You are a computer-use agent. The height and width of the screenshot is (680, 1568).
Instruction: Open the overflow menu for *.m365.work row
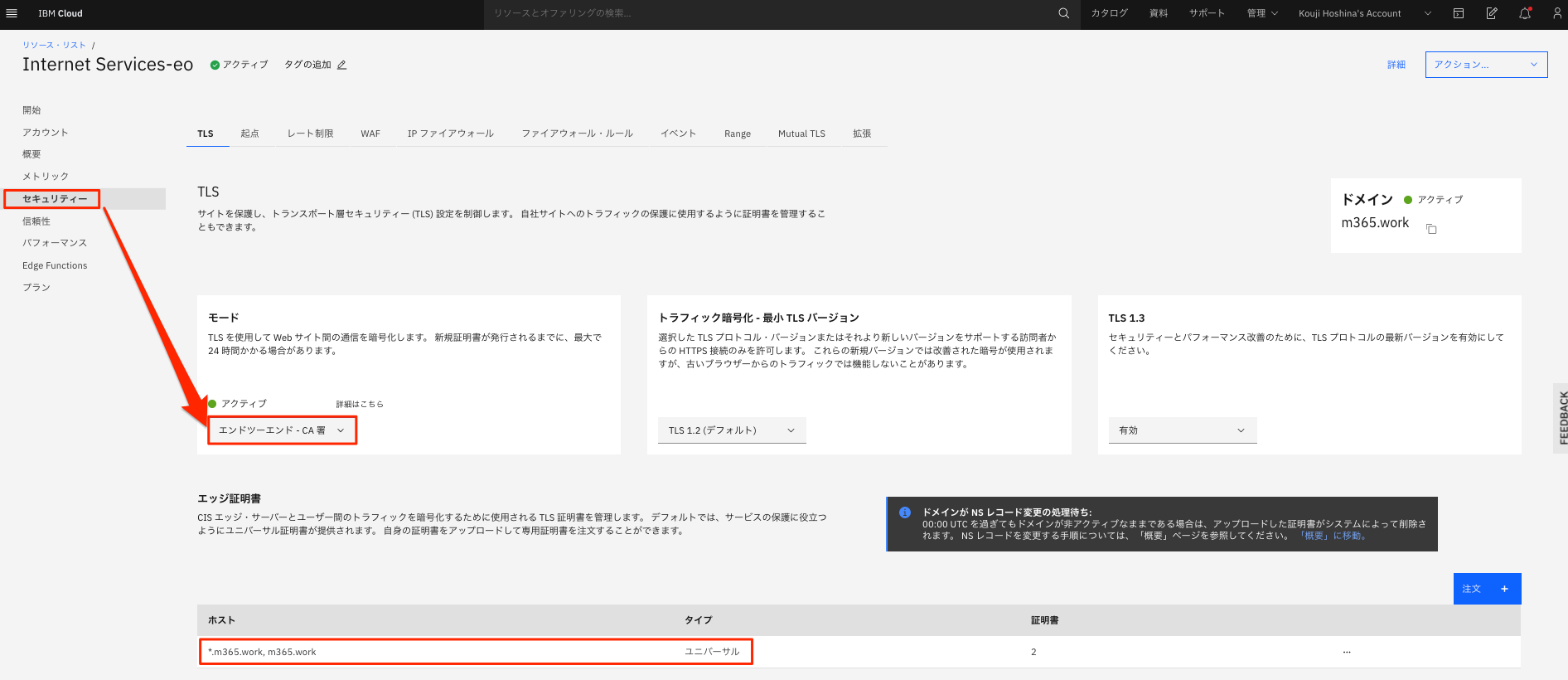point(1347,652)
